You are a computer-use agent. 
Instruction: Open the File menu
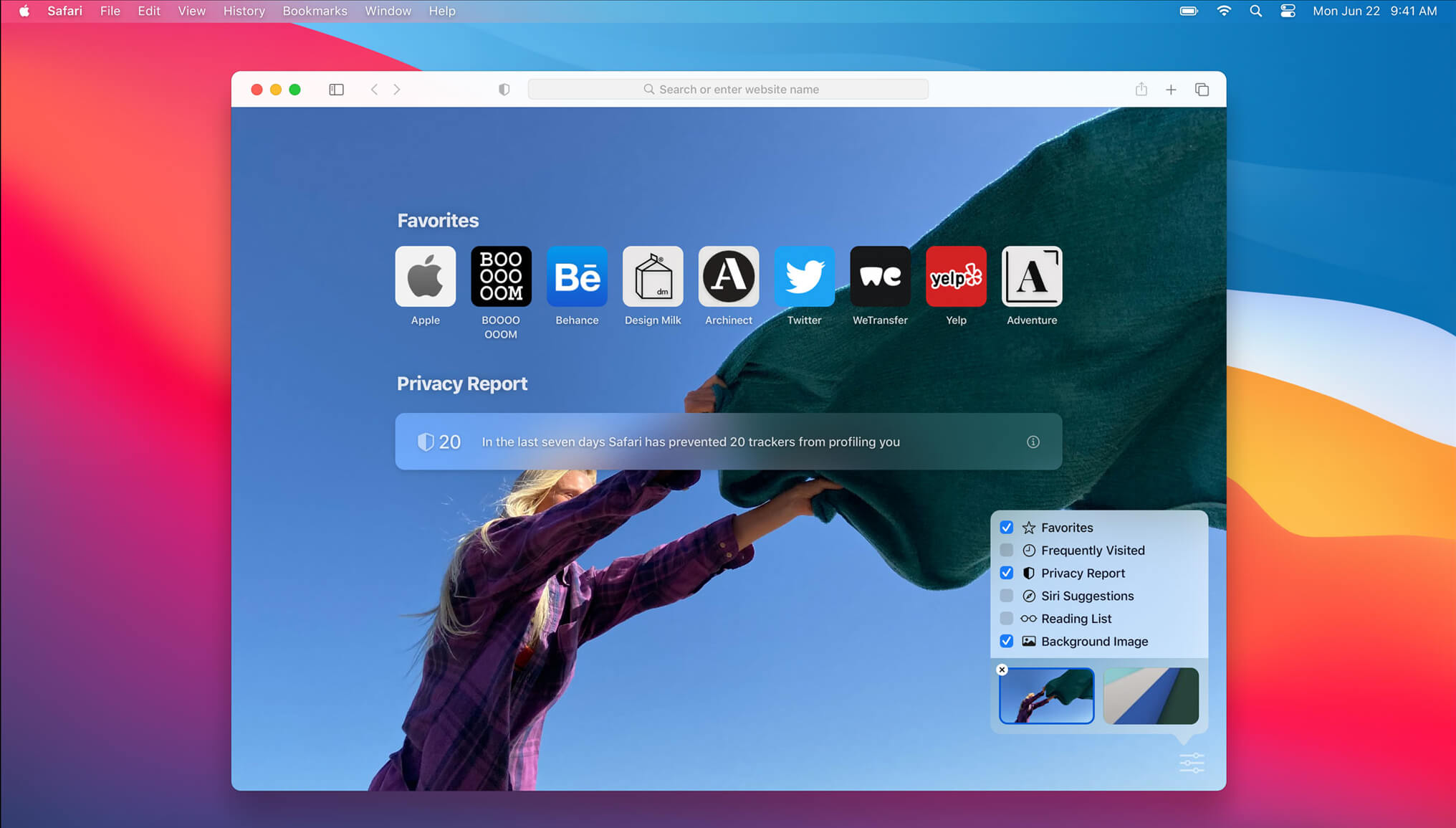pyautogui.click(x=110, y=11)
